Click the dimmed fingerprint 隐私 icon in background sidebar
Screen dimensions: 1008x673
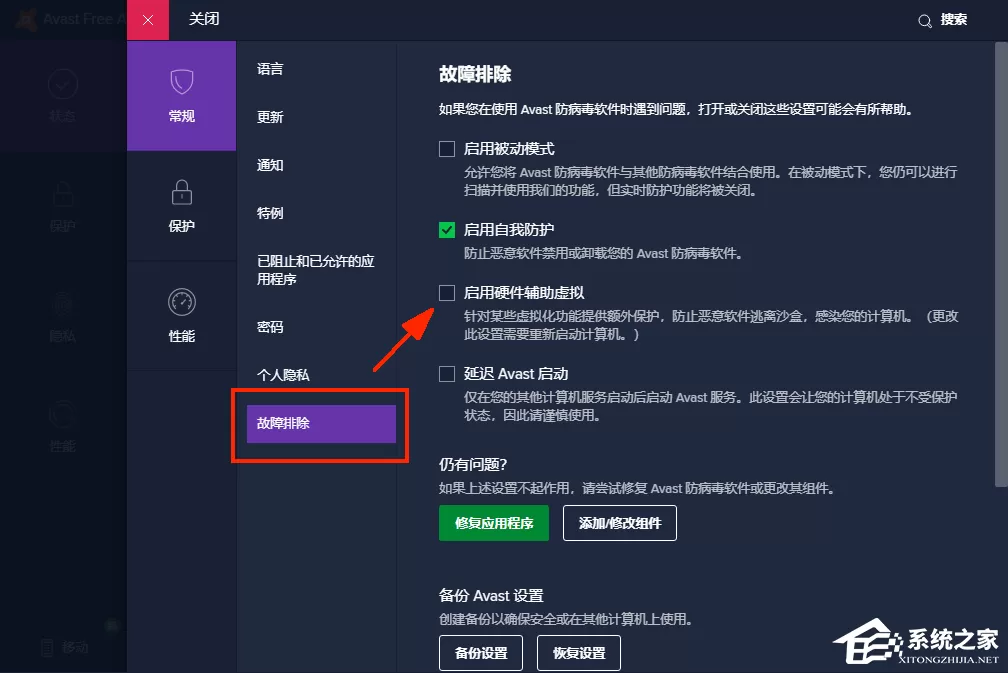[62, 304]
